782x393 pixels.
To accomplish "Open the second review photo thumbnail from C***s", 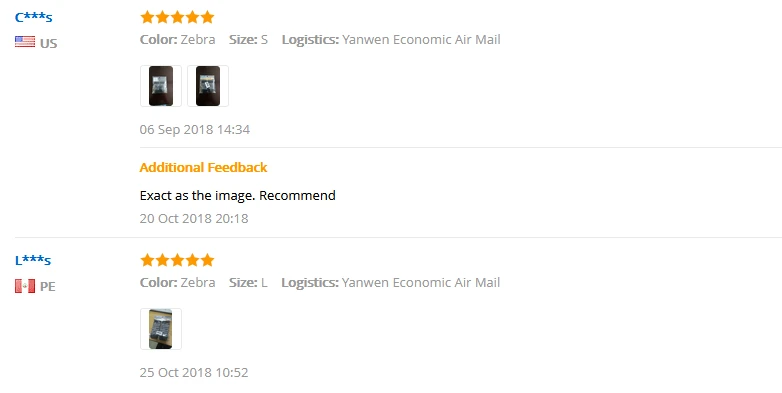I will [208, 86].
